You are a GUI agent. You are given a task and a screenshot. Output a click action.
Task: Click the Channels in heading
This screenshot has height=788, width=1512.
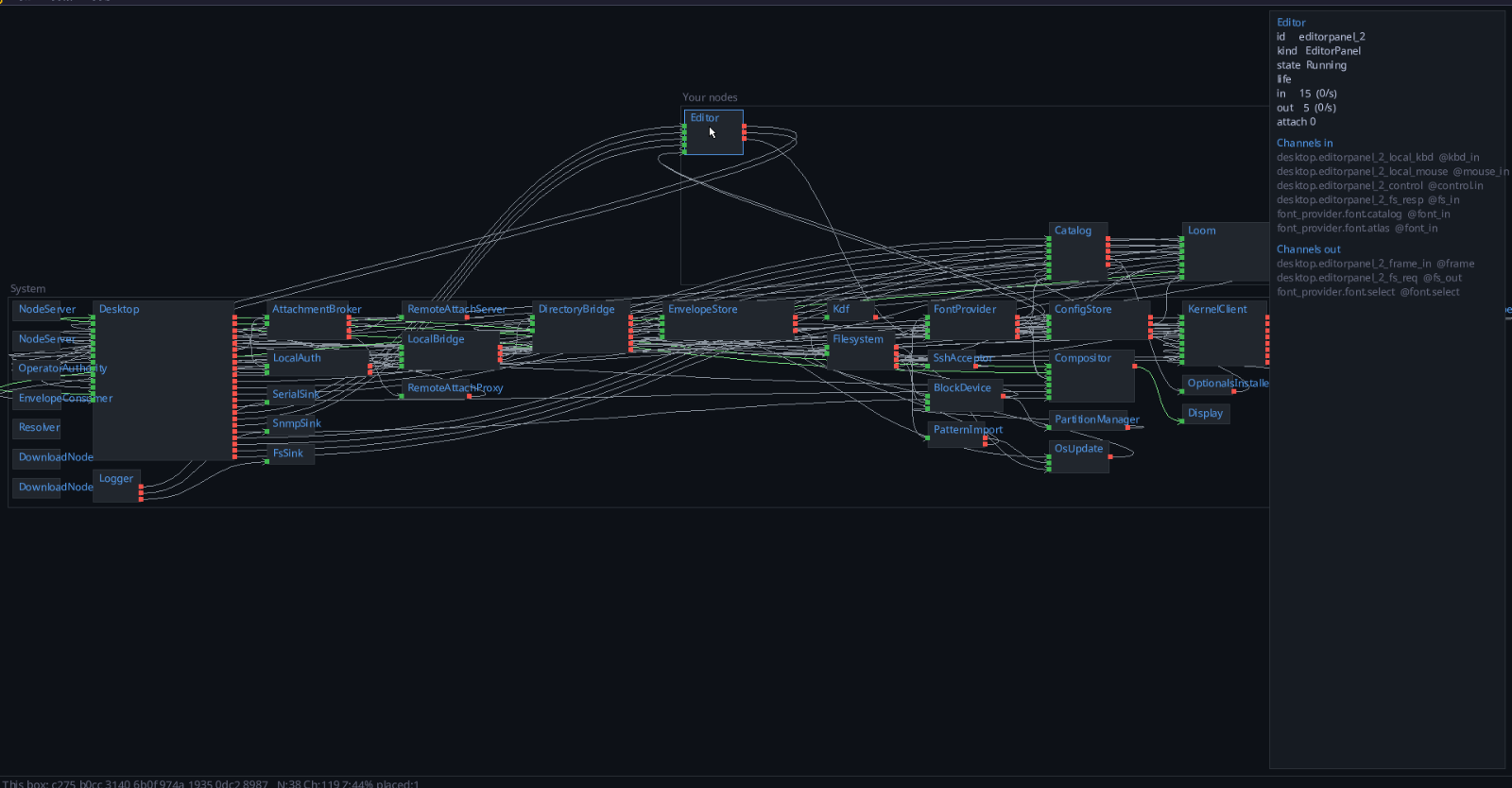(1304, 144)
